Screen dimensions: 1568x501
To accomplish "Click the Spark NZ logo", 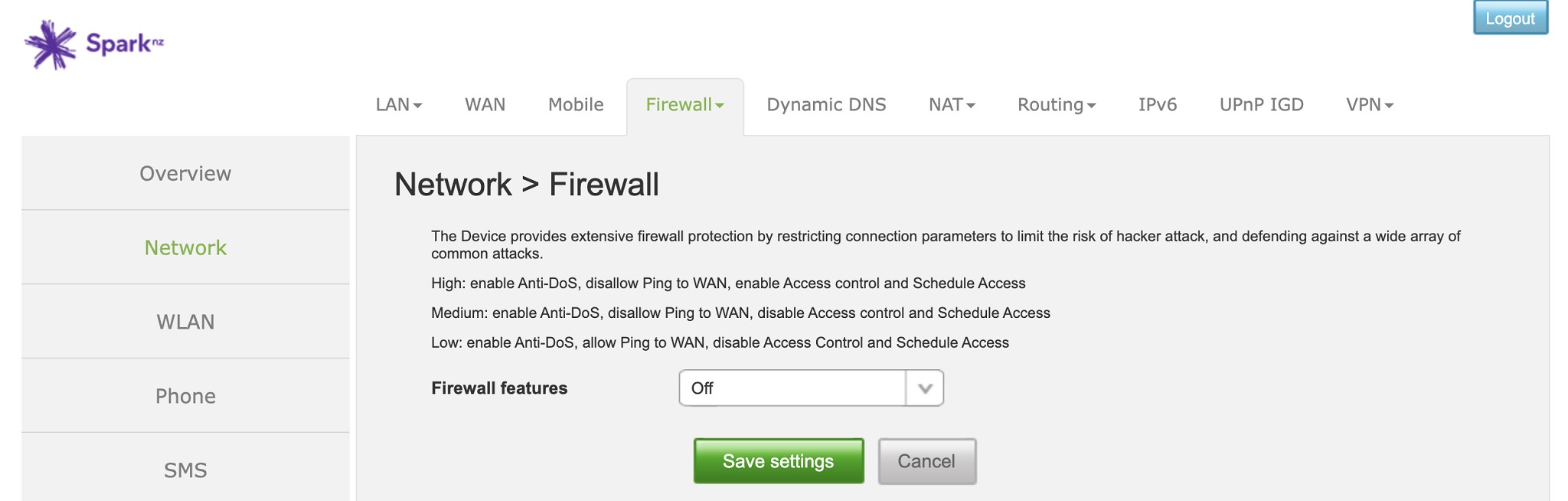I will (94, 44).
